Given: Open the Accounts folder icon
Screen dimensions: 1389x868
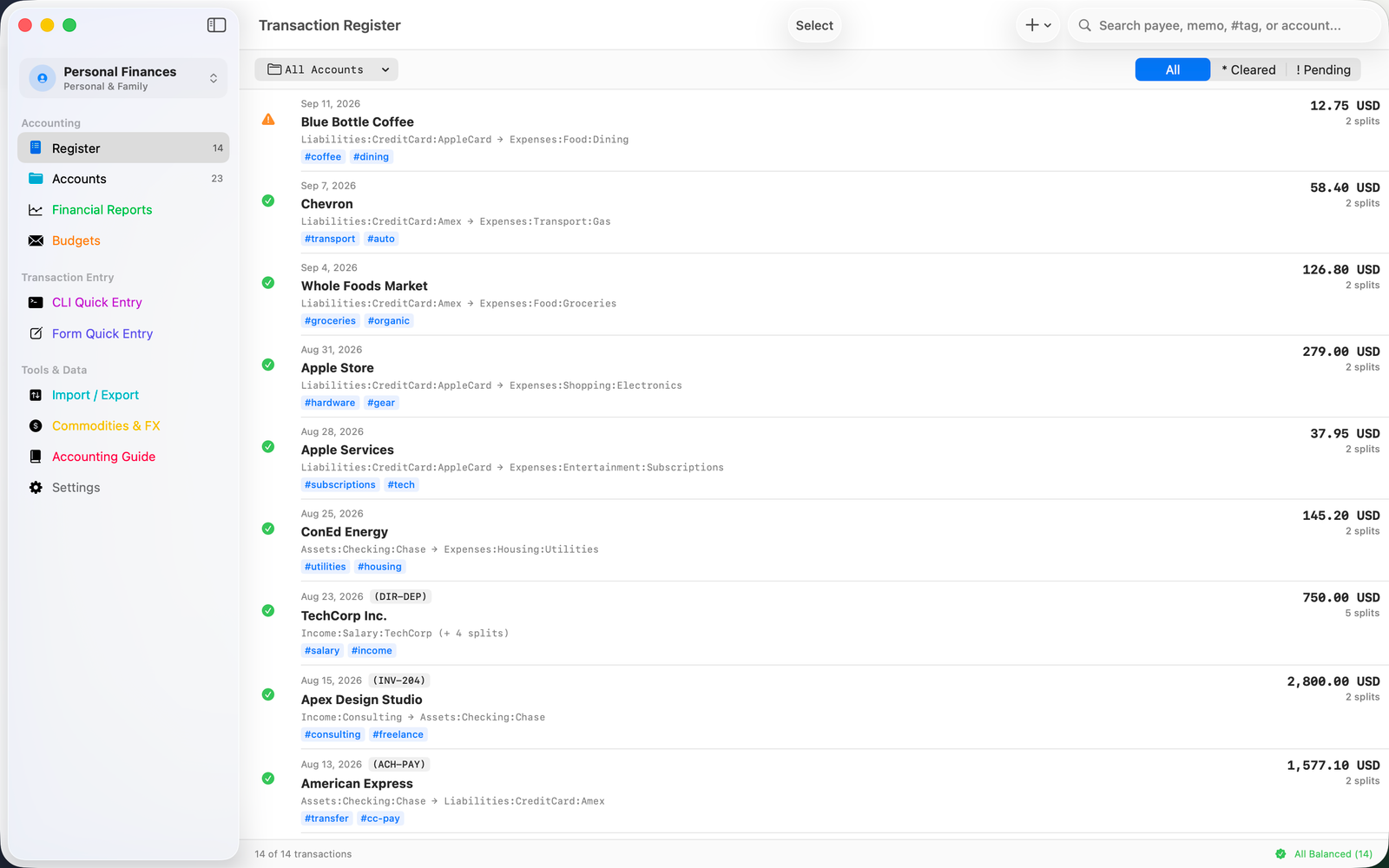Looking at the screenshot, I should pos(36,179).
